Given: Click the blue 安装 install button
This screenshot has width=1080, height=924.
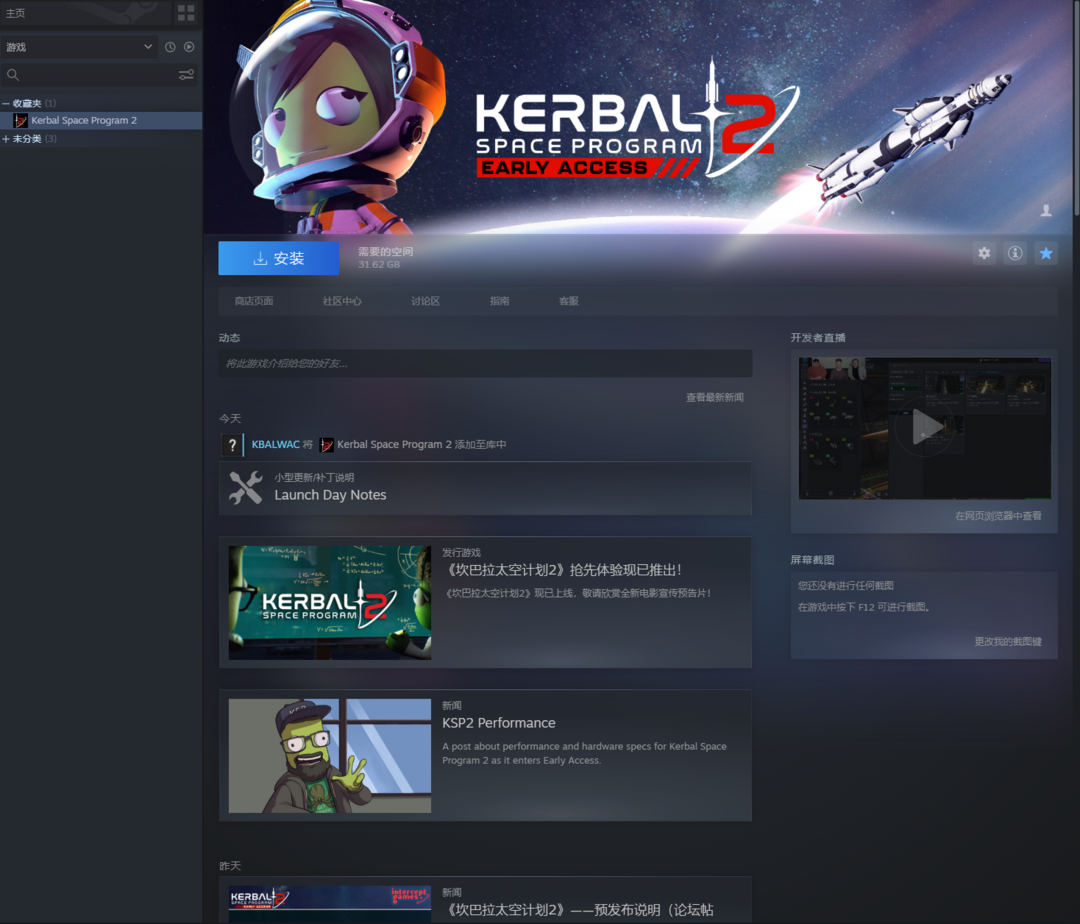Looking at the screenshot, I should [x=279, y=258].
